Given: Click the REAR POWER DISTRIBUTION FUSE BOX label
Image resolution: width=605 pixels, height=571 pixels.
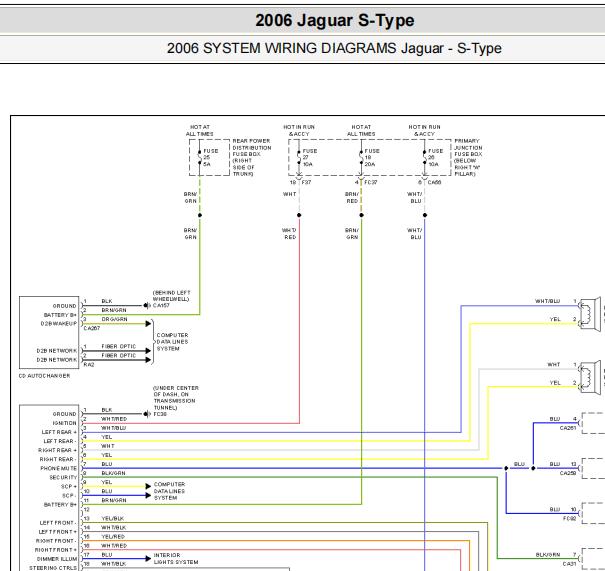Looking at the screenshot, I should pyautogui.click(x=252, y=157).
